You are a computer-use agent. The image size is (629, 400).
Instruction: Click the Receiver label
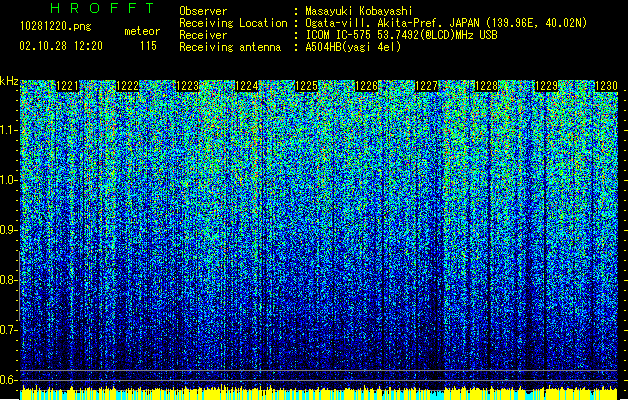point(203,35)
